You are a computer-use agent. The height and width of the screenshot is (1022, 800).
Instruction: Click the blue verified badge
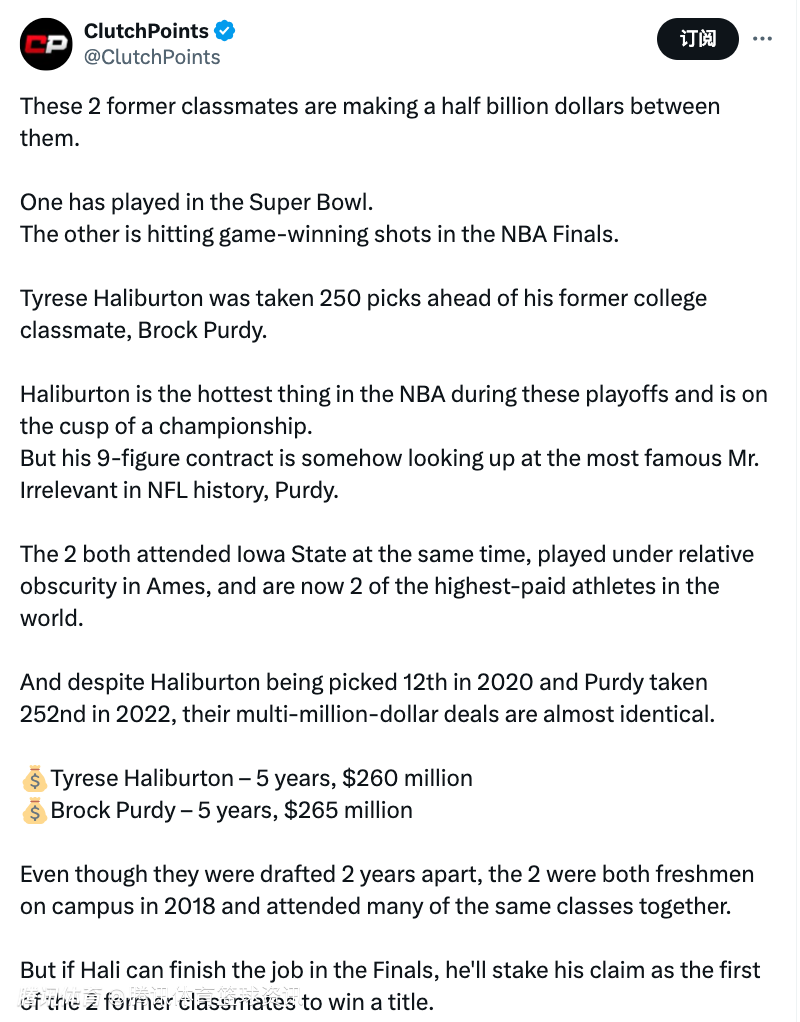[x=225, y=31]
